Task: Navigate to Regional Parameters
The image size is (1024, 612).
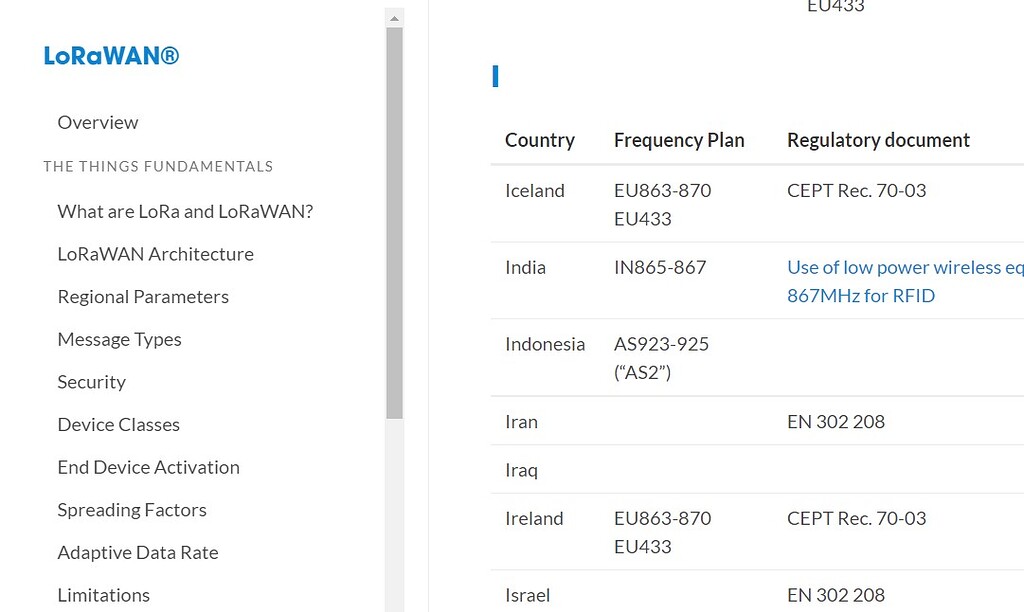Action: pyautogui.click(x=143, y=296)
